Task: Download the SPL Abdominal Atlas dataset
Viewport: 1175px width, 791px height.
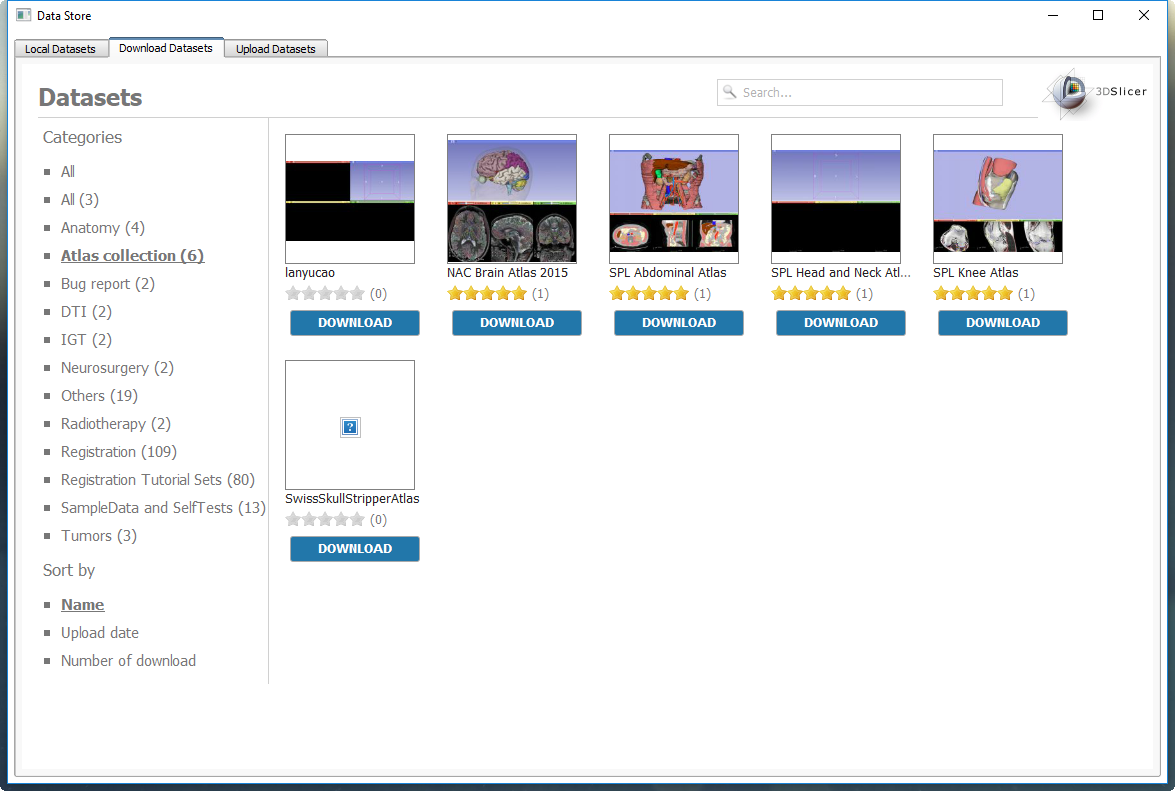Action: pos(678,323)
